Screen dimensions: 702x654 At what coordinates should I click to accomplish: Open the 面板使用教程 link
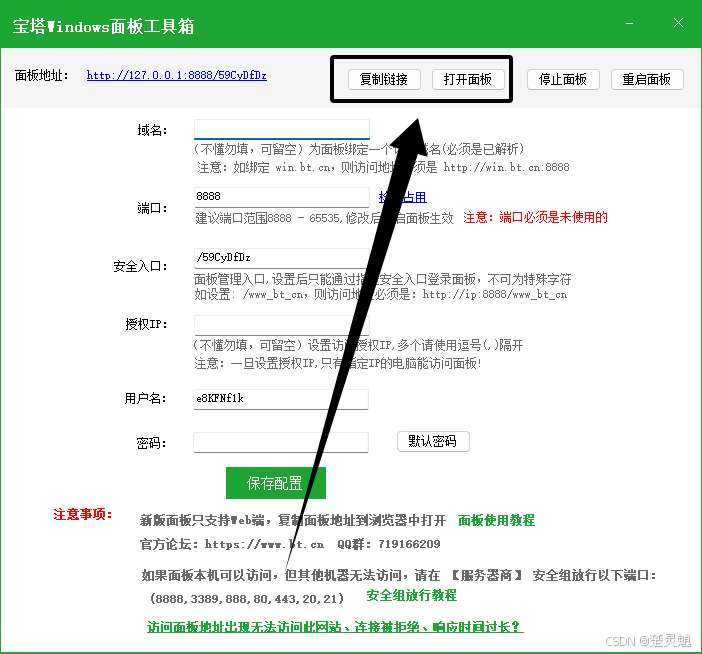tap(496, 520)
